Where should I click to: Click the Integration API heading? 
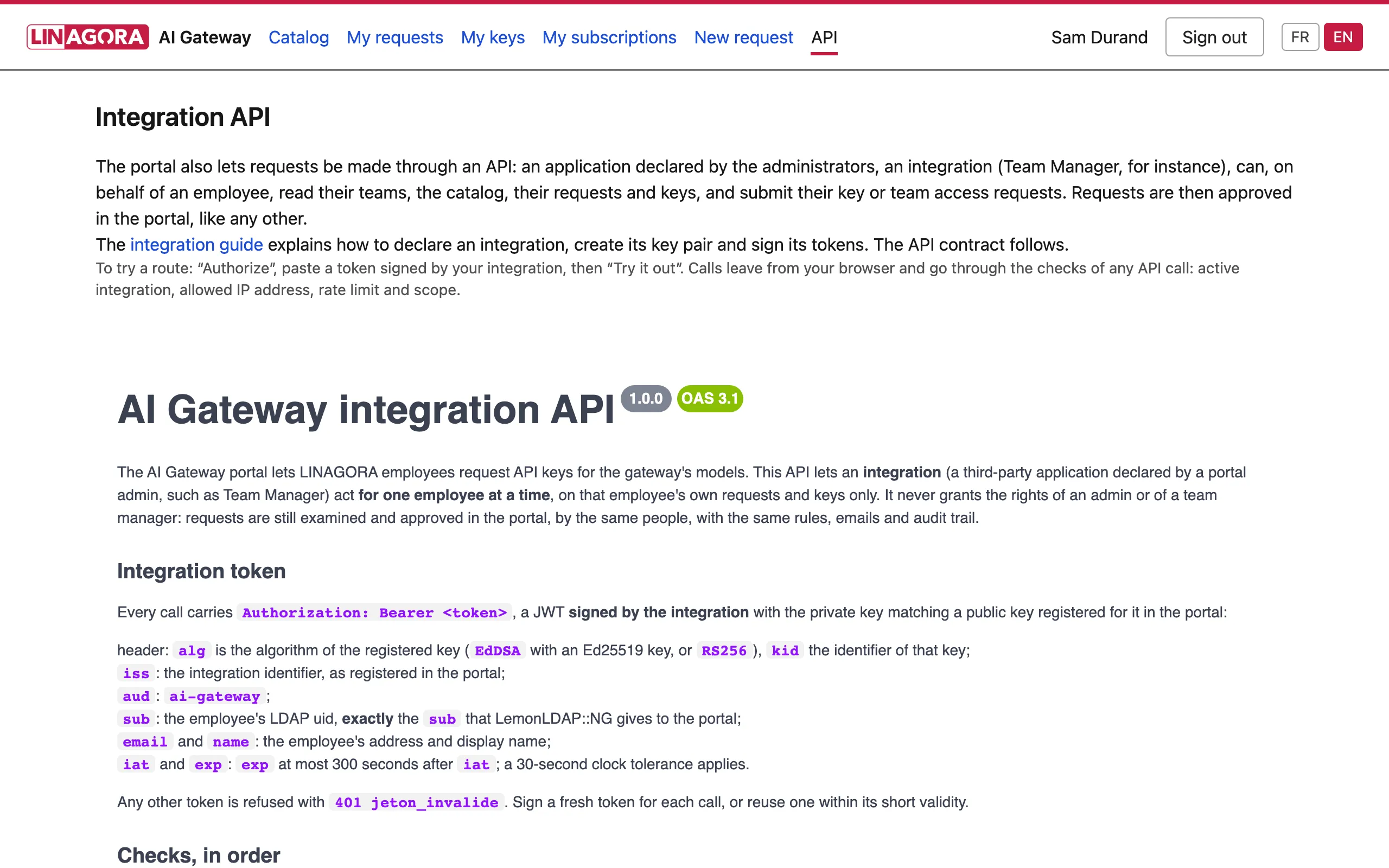(182, 117)
